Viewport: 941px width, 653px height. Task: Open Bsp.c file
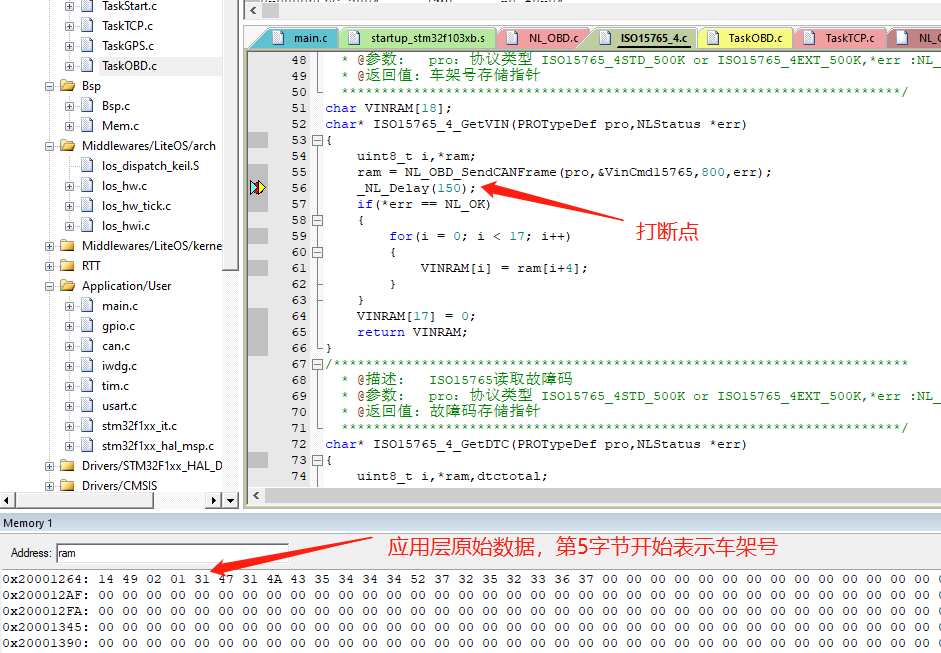pyautogui.click(x=116, y=106)
